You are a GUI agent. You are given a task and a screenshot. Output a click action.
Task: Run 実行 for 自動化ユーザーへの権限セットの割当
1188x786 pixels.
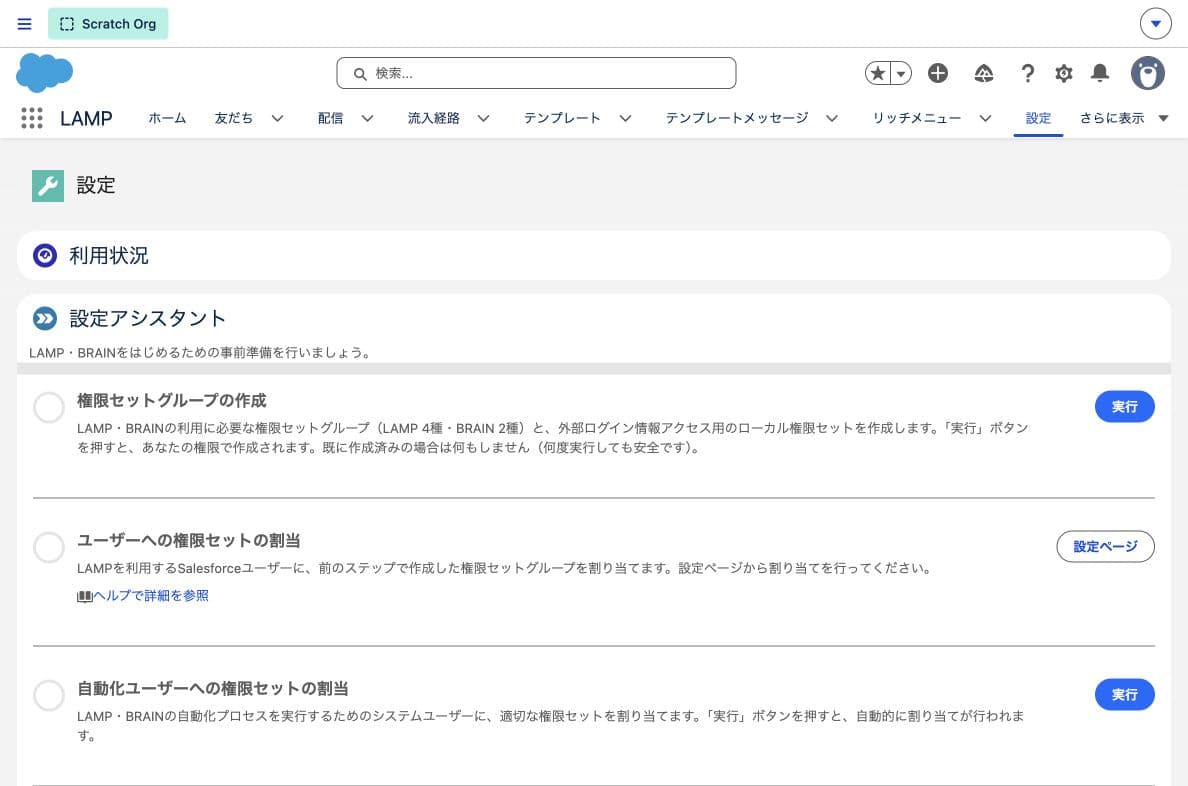[1124, 695]
